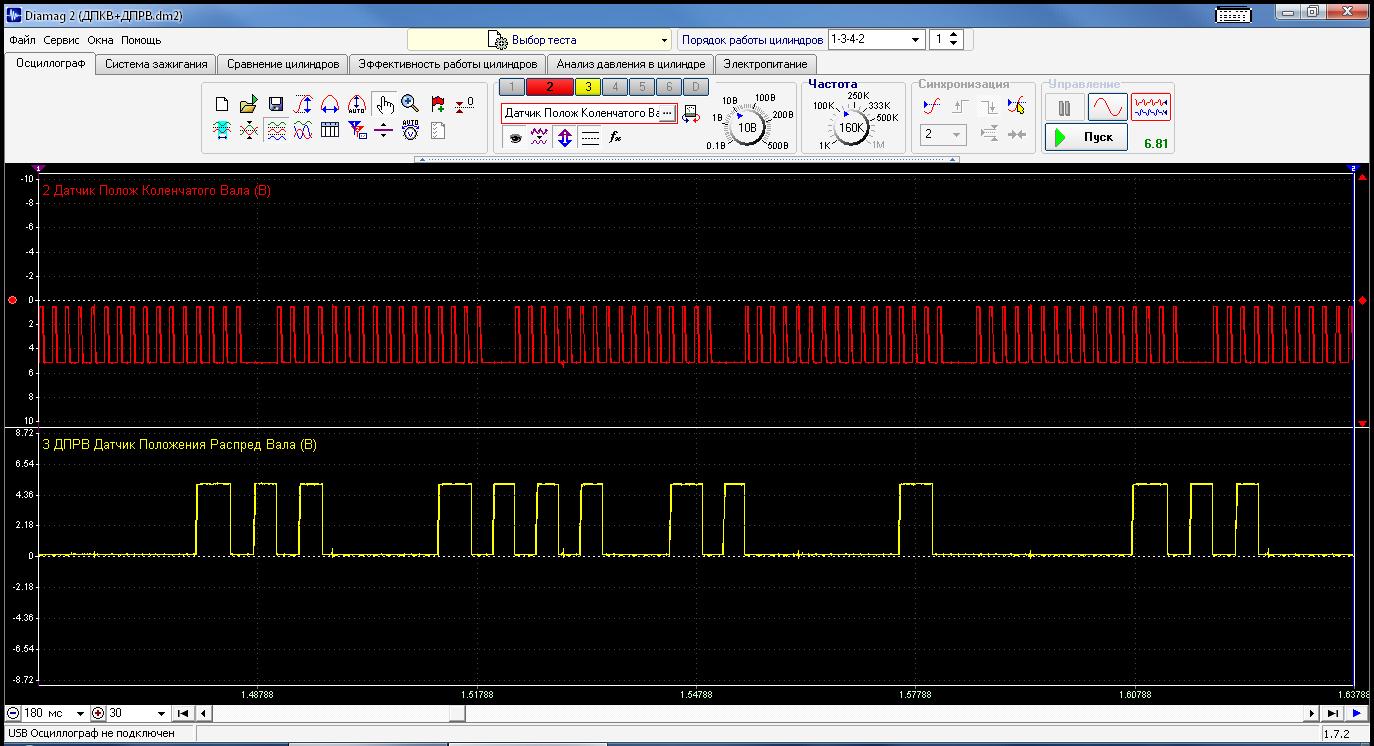Screen dimensions: 1374x746
Task: Toggle the dashed grid lines button
Action: pyautogui.click(x=590, y=138)
